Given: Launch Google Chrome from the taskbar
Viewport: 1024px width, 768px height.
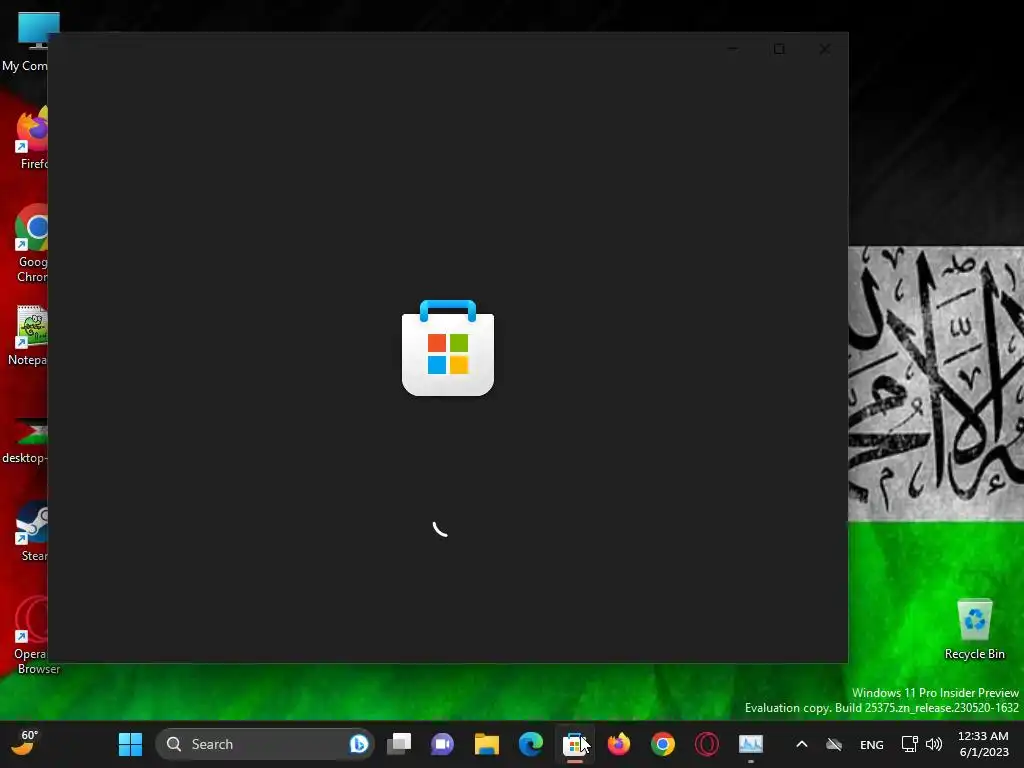Looking at the screenshot, I should point(662,744).
